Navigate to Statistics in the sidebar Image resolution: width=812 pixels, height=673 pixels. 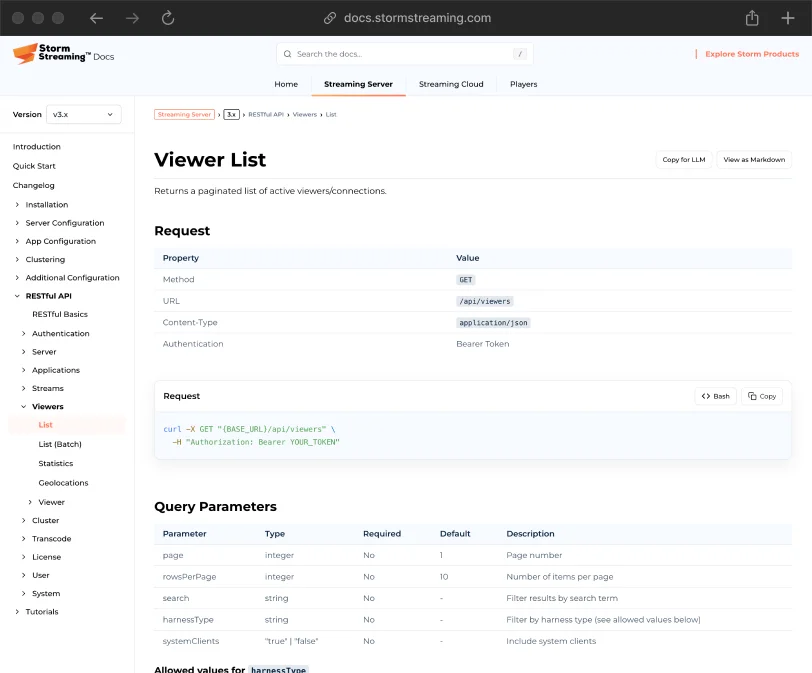(57, 463)
